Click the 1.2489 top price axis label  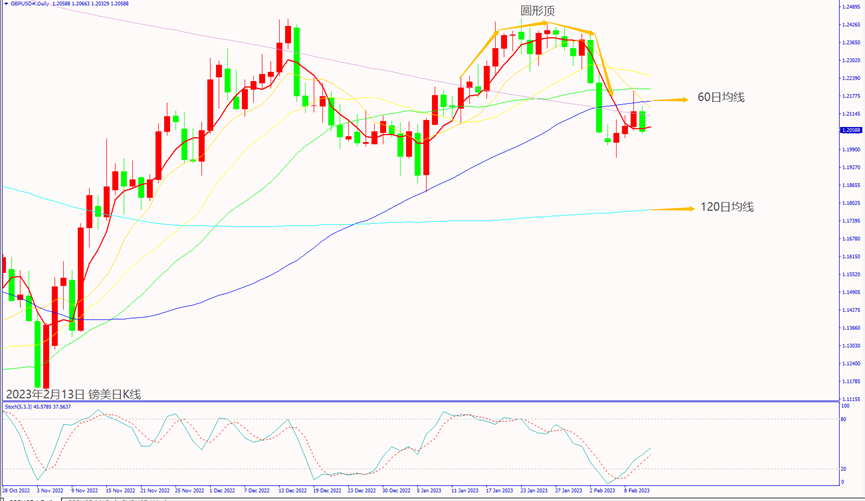coord(849,6)
